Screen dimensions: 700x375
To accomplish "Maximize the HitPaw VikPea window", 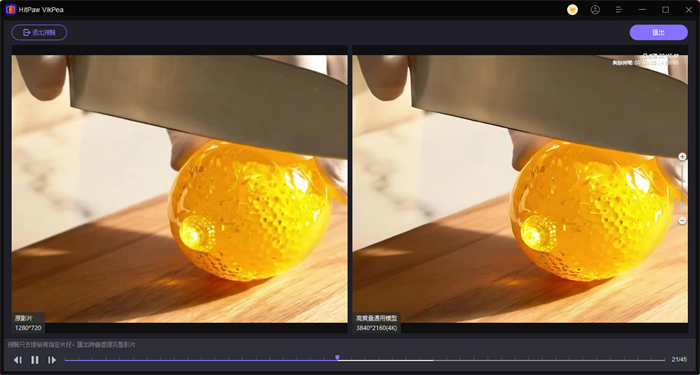I will pos(665,10).
